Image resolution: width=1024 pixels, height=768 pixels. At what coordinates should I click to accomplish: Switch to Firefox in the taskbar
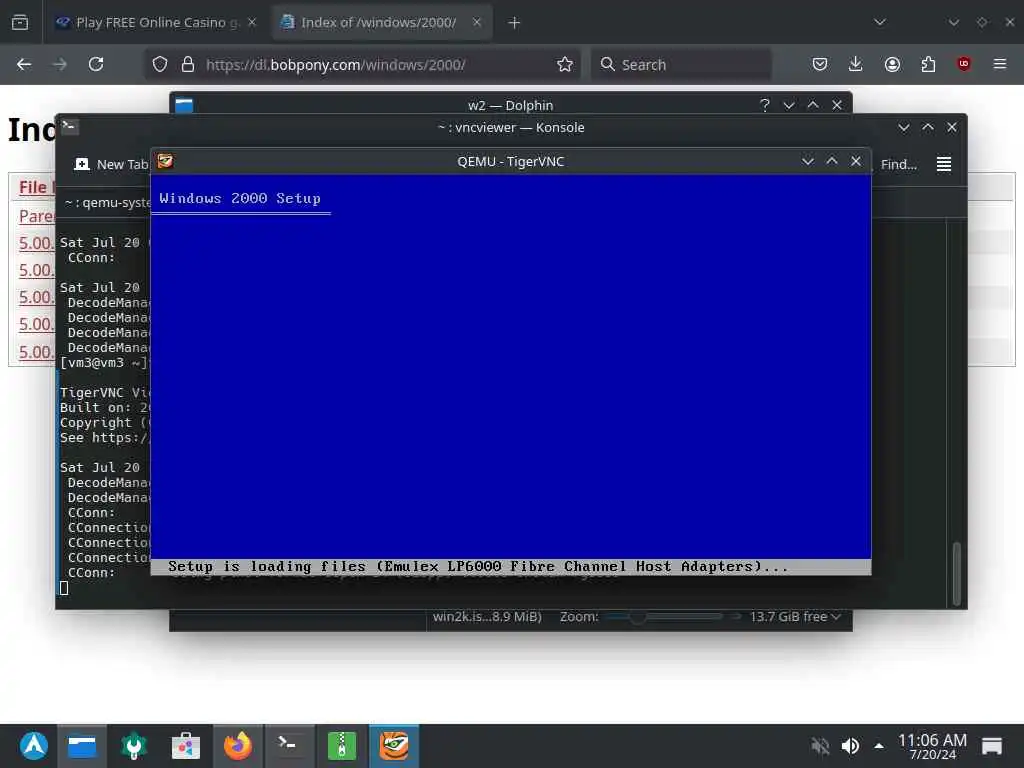[238, 746]
